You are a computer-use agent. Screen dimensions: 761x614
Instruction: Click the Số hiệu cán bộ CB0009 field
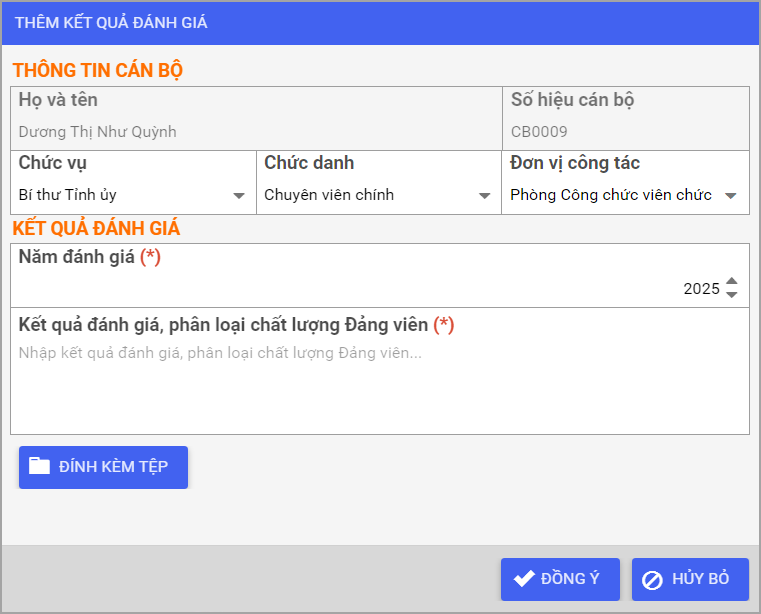pyautogui.click(x=626, y=118)
